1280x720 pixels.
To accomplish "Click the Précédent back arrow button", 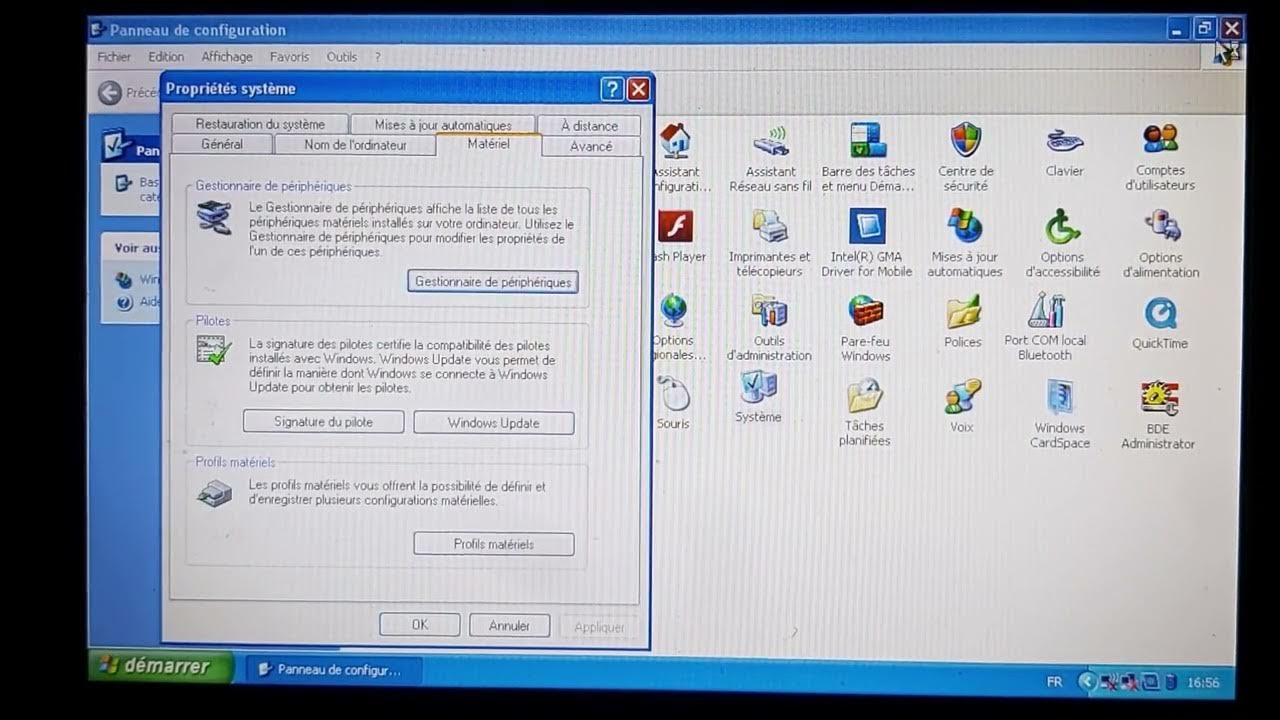I will coord(109,93).
